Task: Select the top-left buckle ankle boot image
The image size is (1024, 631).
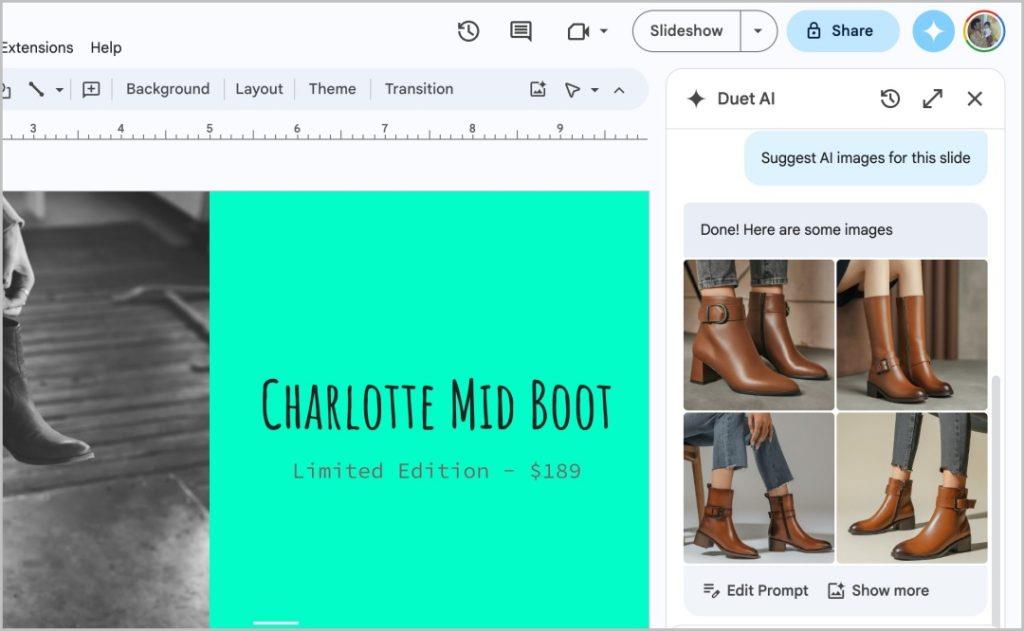Action: click(x=759, y=334)
